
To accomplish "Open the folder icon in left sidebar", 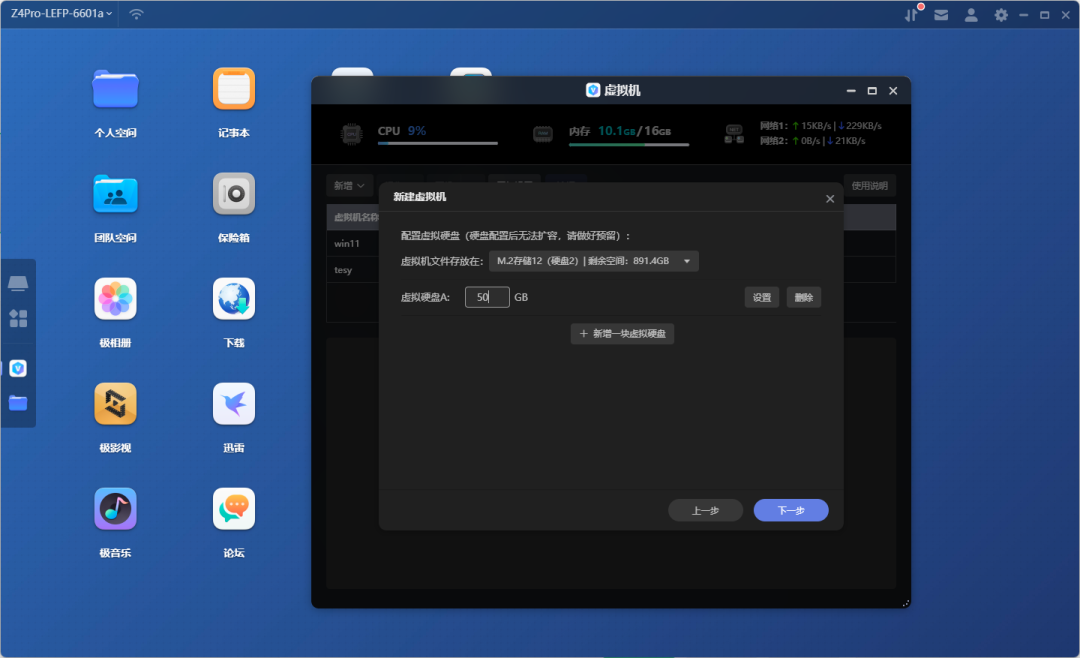I will point(18,403).
